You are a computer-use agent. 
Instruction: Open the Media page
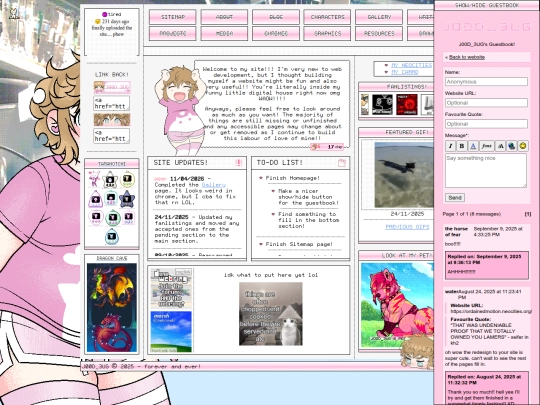(224, 33)
